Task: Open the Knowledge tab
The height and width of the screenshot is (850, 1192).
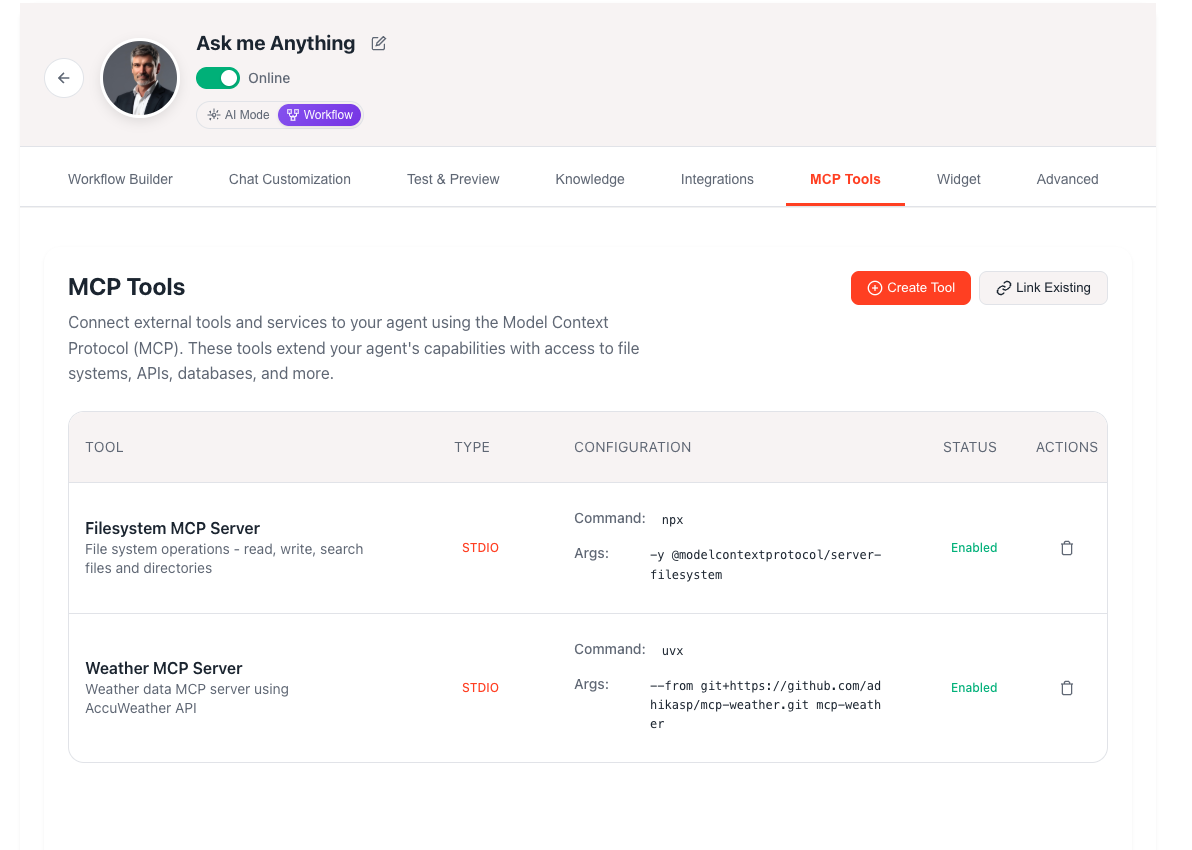Action: point(589,179)
